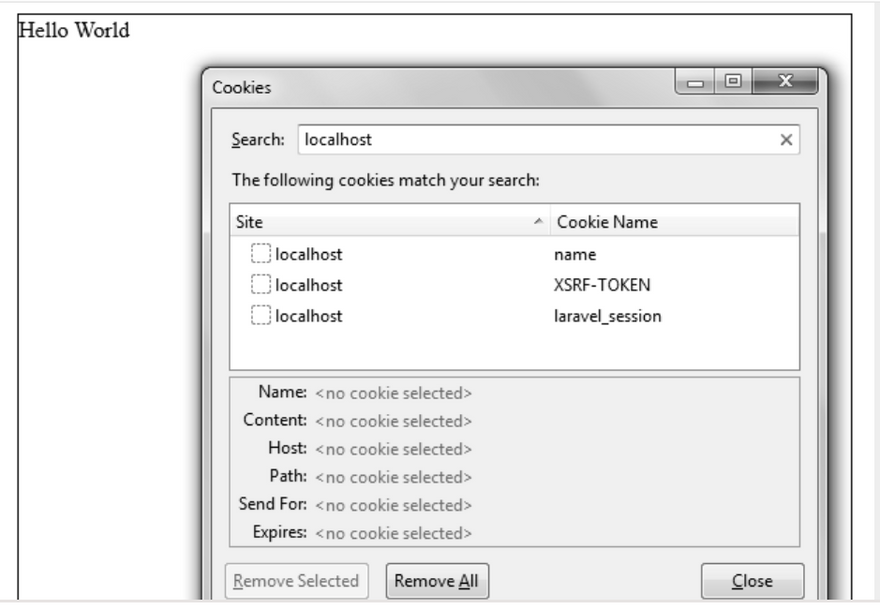Click the Remove Selected button

pos(300,580)
